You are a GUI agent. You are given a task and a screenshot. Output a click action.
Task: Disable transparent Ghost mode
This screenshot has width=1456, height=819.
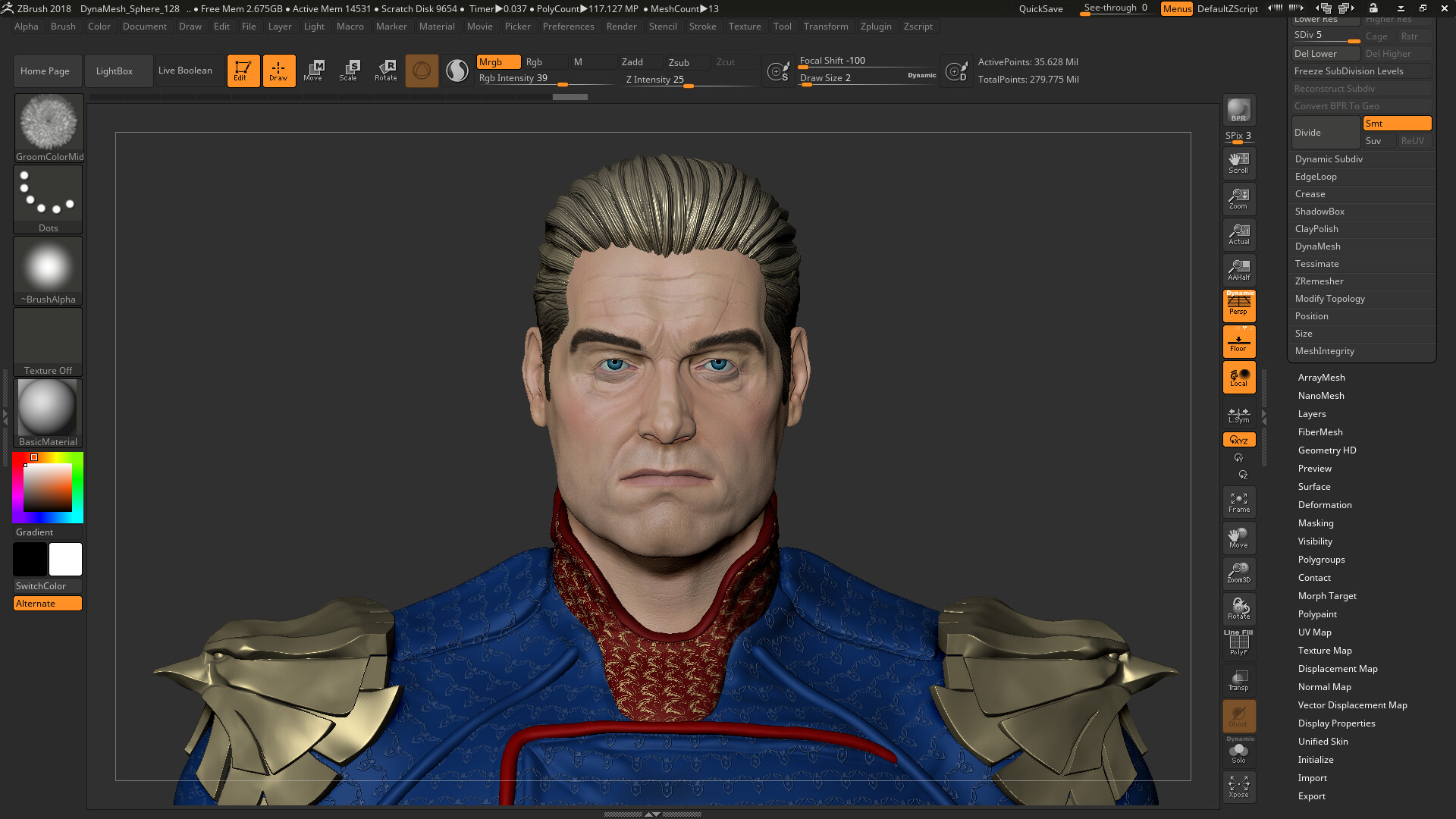coord(1238,716)
